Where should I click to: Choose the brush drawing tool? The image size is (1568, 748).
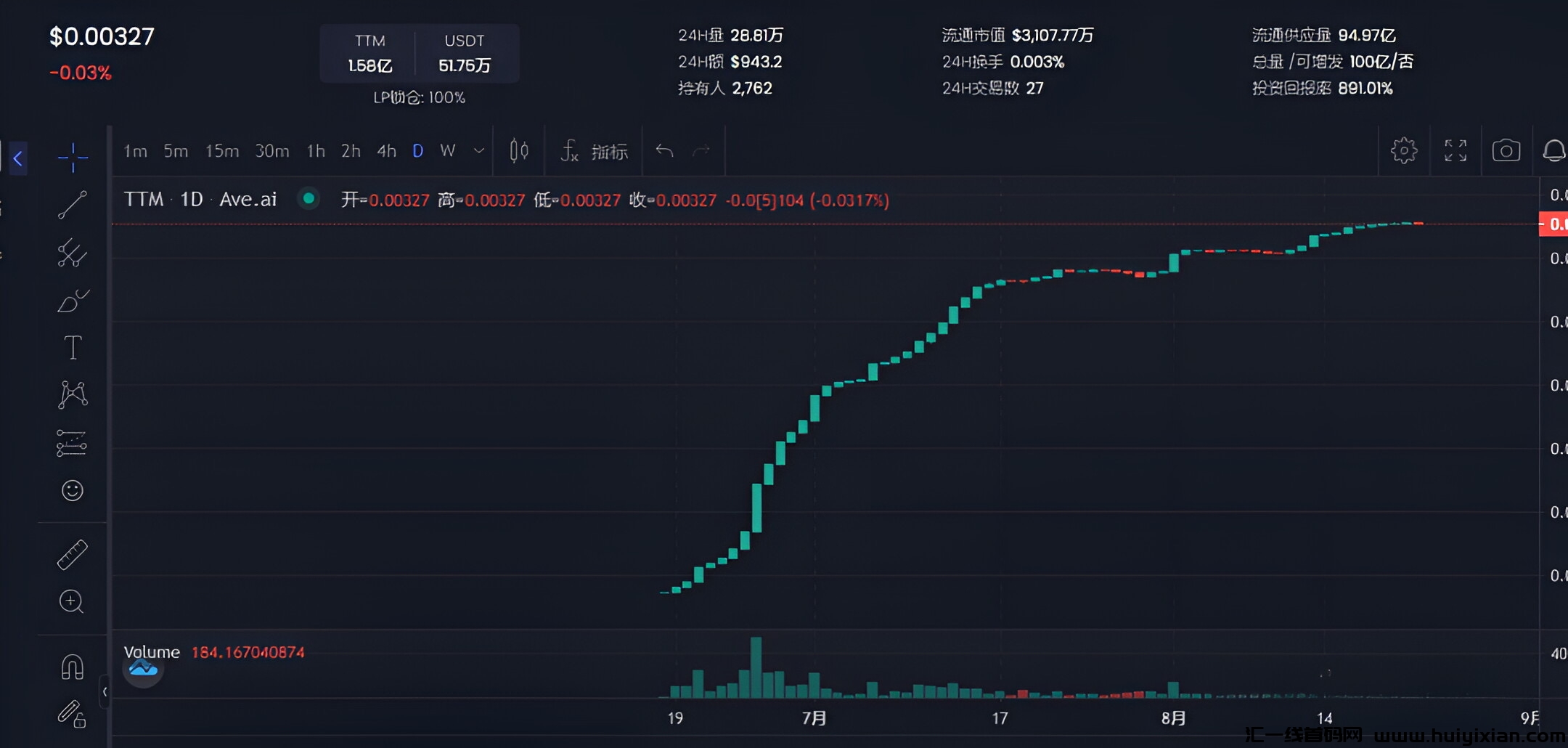[x=73, y=300]
